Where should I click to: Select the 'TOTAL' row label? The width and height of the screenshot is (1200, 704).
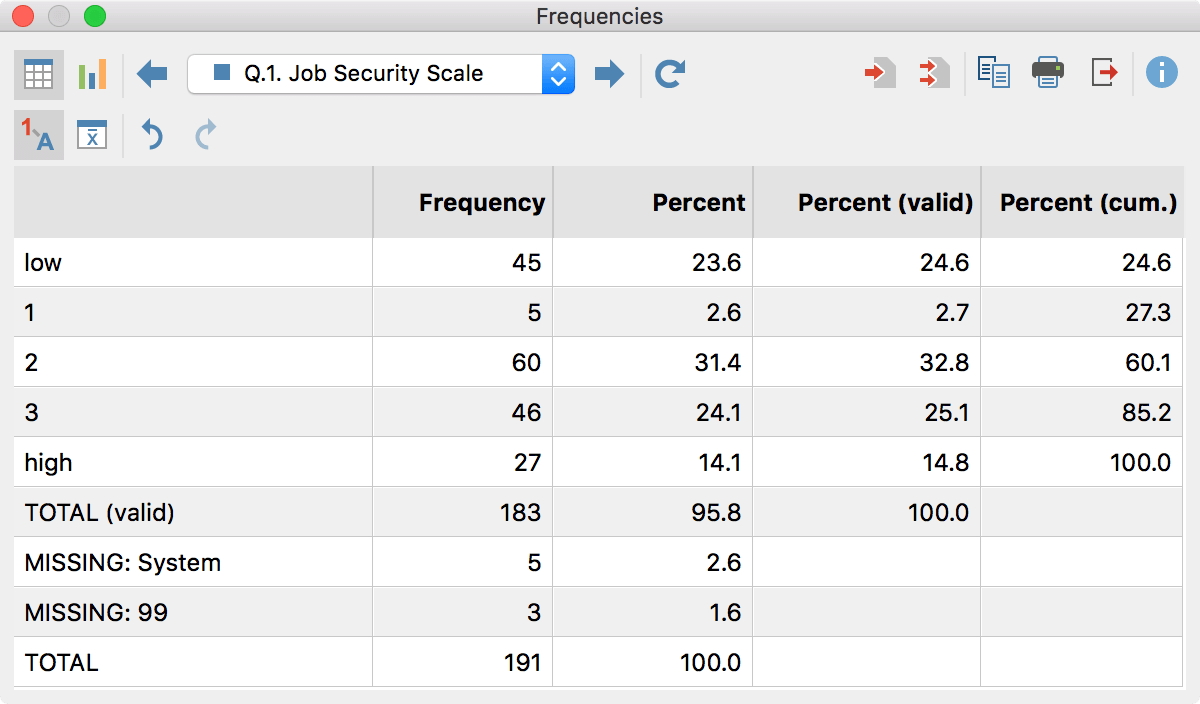pyautogui.click(x=61, y=663)
